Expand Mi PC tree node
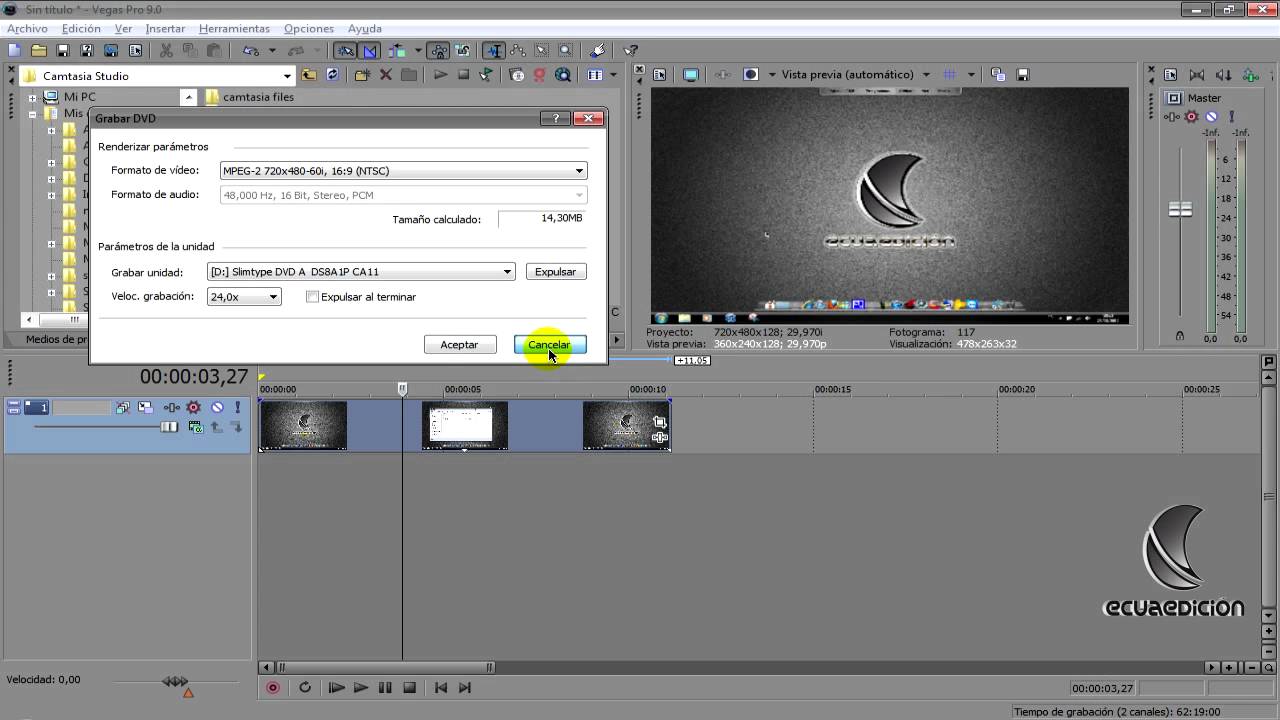Viewport: 1280px width, 720px height. pyautogui.click(x=32, y=98)
